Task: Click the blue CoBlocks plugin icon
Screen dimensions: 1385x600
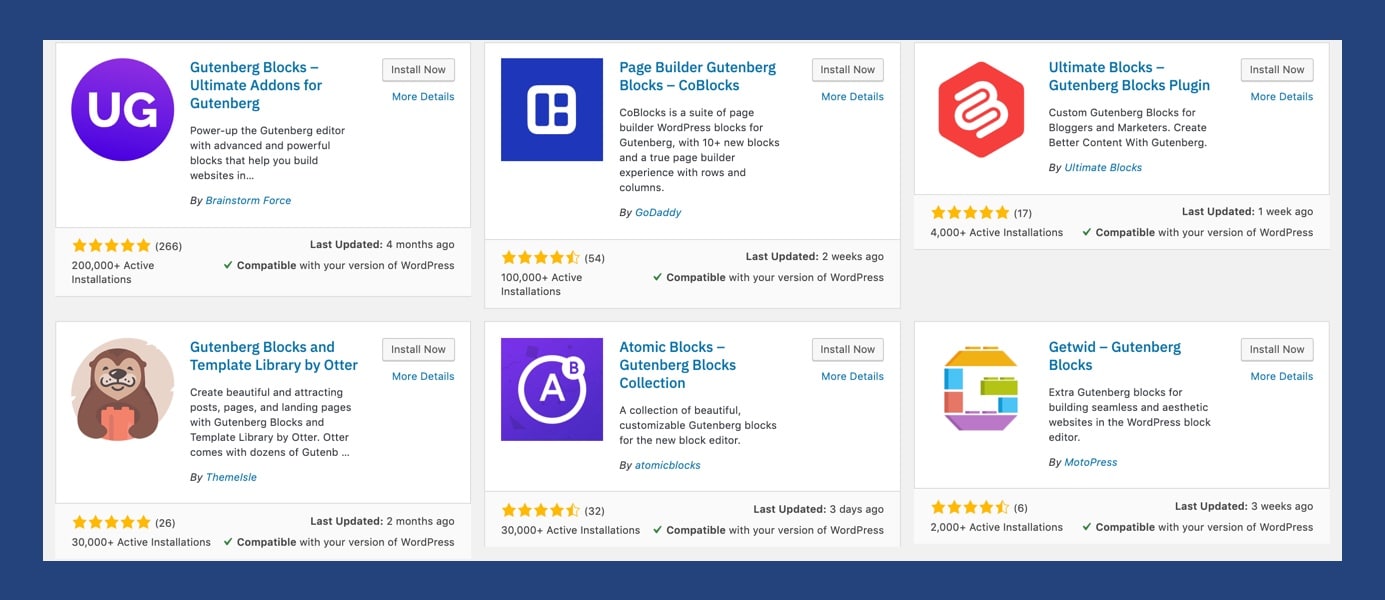Action: pyautogui.click(x=552, y=109)
